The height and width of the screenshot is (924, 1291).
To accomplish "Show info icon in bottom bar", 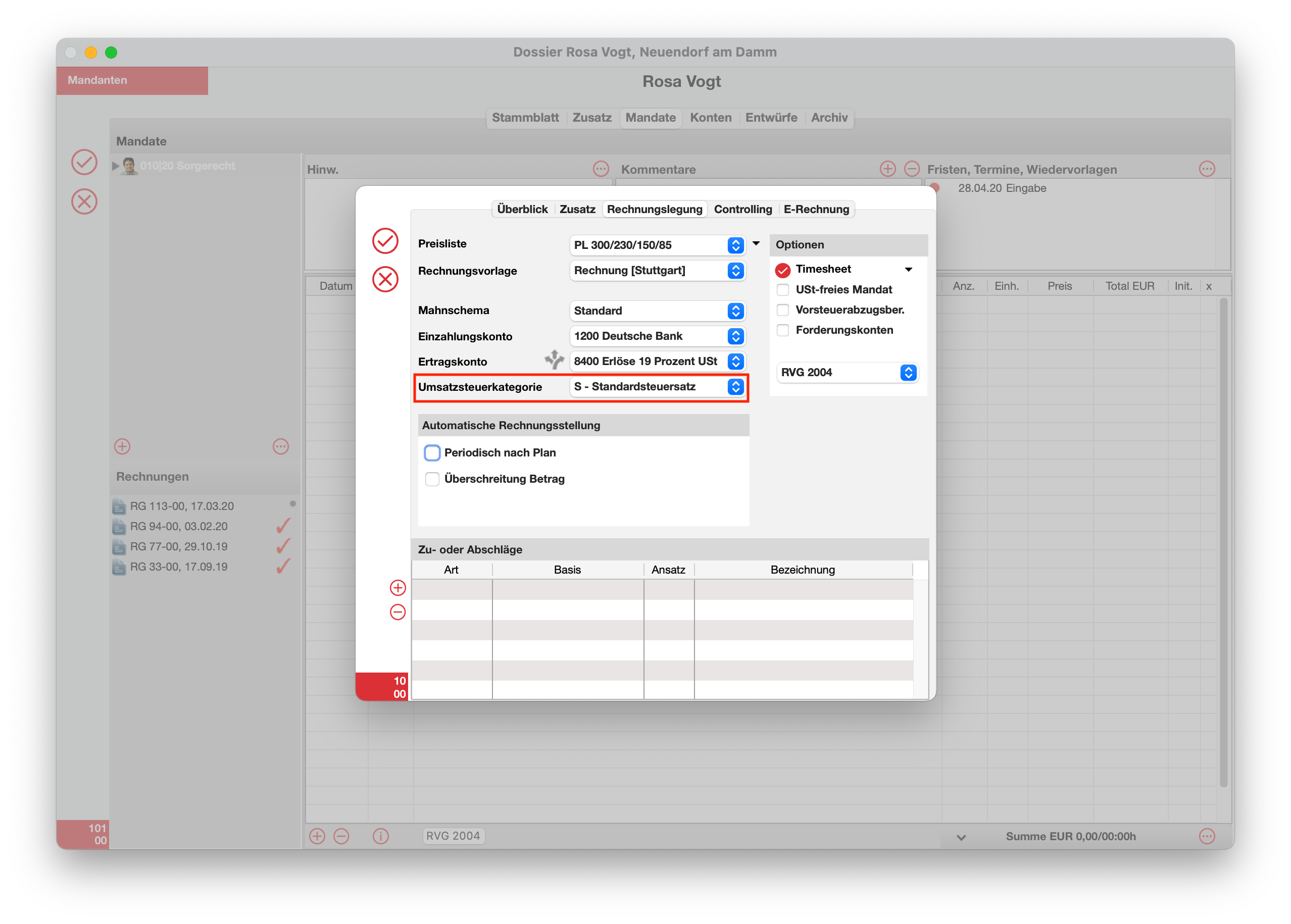I will tap(380, 836).
